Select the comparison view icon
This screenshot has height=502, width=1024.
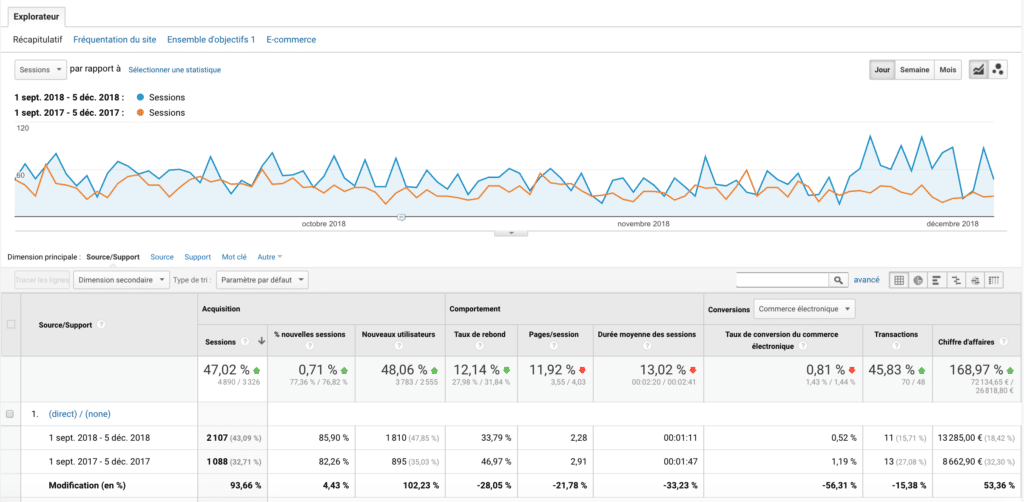point(955,281)
